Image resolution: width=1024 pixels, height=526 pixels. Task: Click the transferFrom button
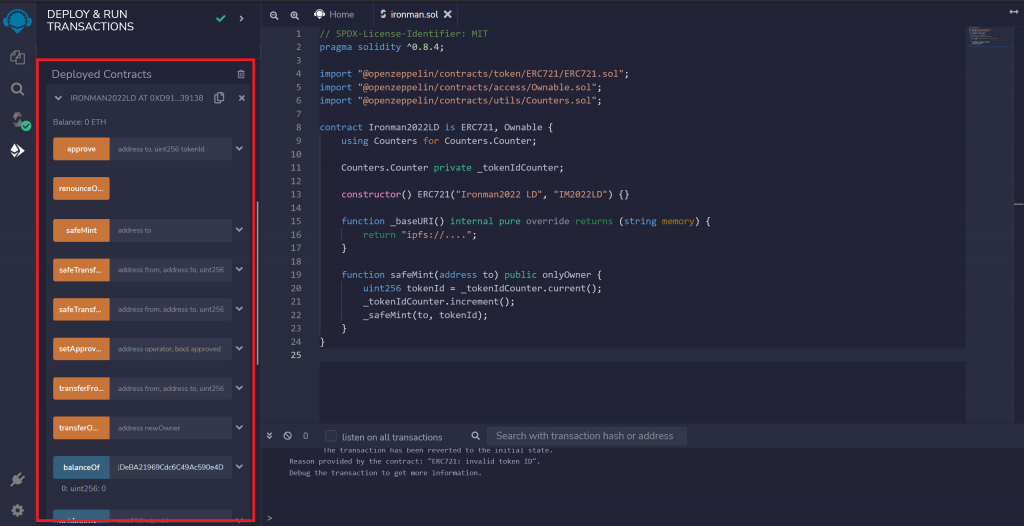[81, 388]
